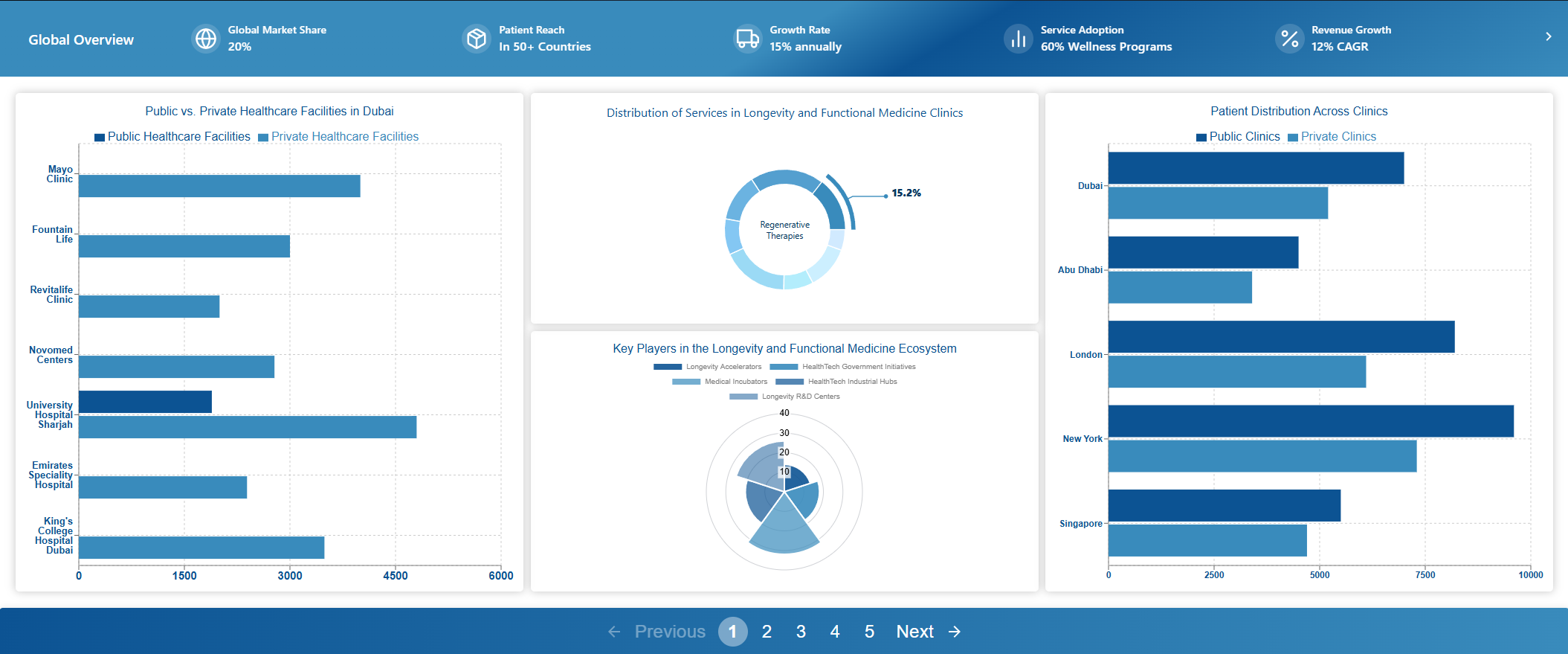Toggle Longevity Accelerators in polar chart legend
Screen dimensions: 1568x654
click(708, 367)
